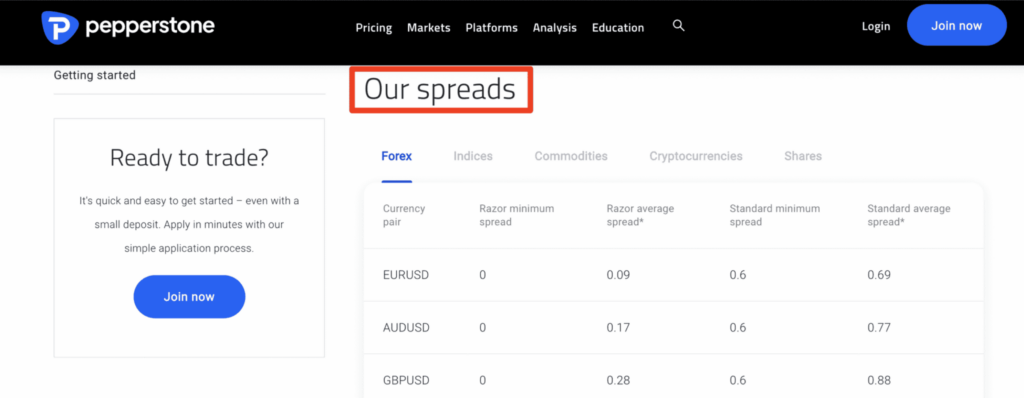1024x398 pixels.
Task: Click the Pepperstone shield logo icon
Action: [x=59, y=27]
